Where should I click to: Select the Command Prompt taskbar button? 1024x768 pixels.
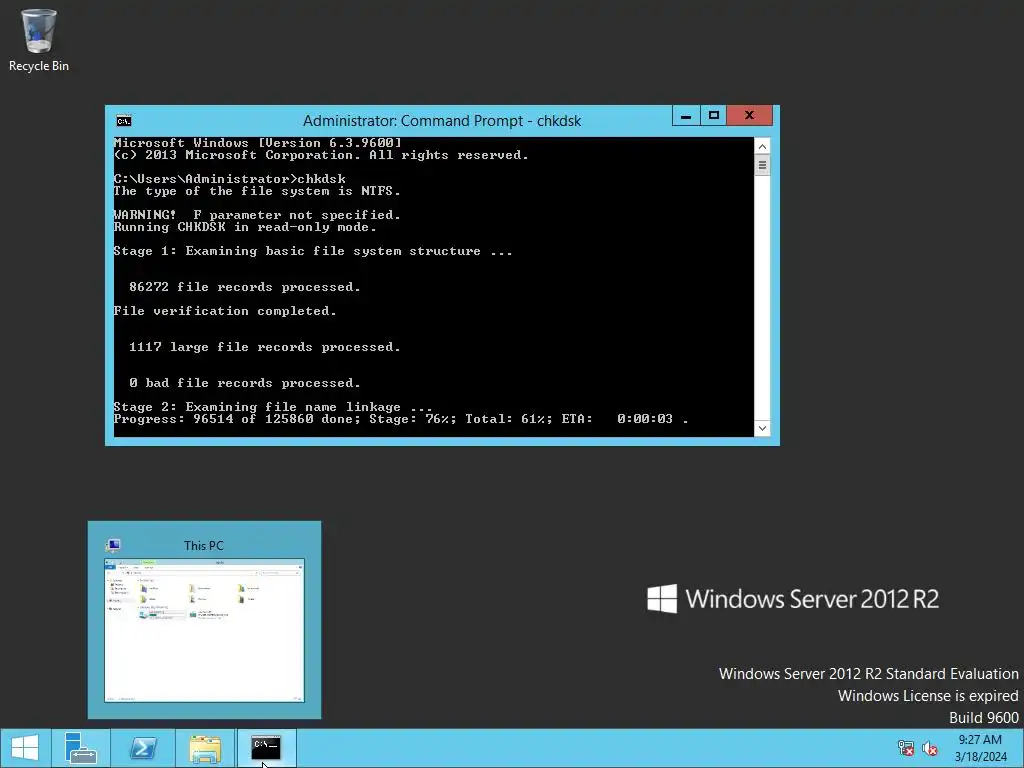pos(266,748)
